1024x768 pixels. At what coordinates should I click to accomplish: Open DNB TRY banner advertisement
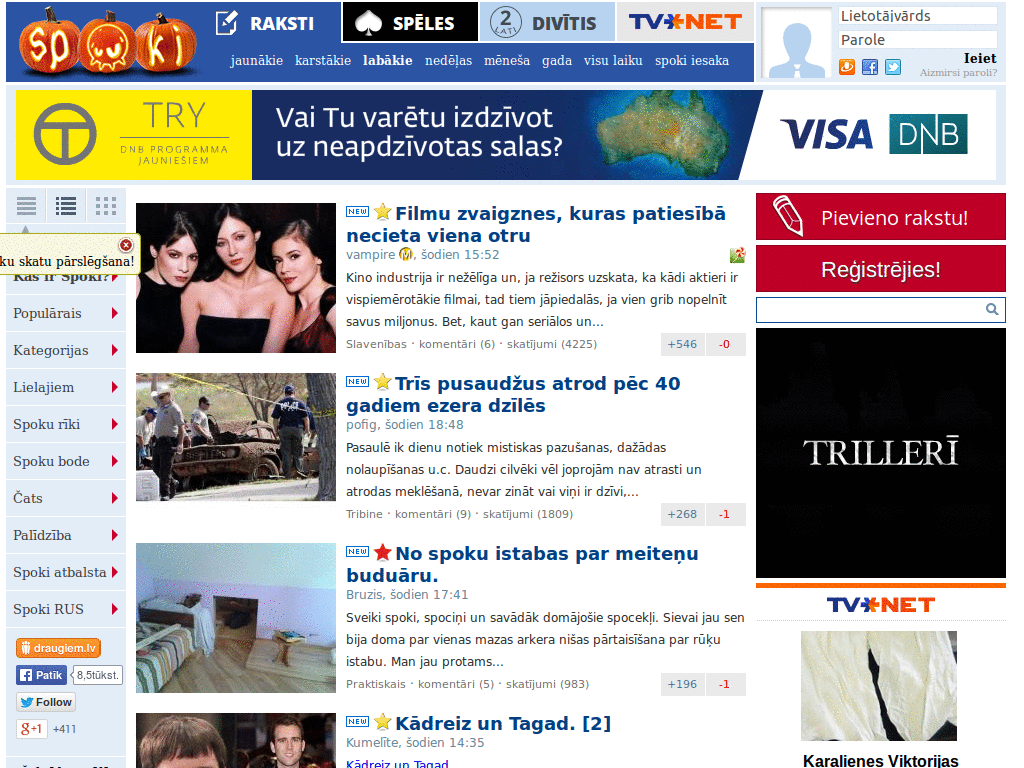[506, 135]
